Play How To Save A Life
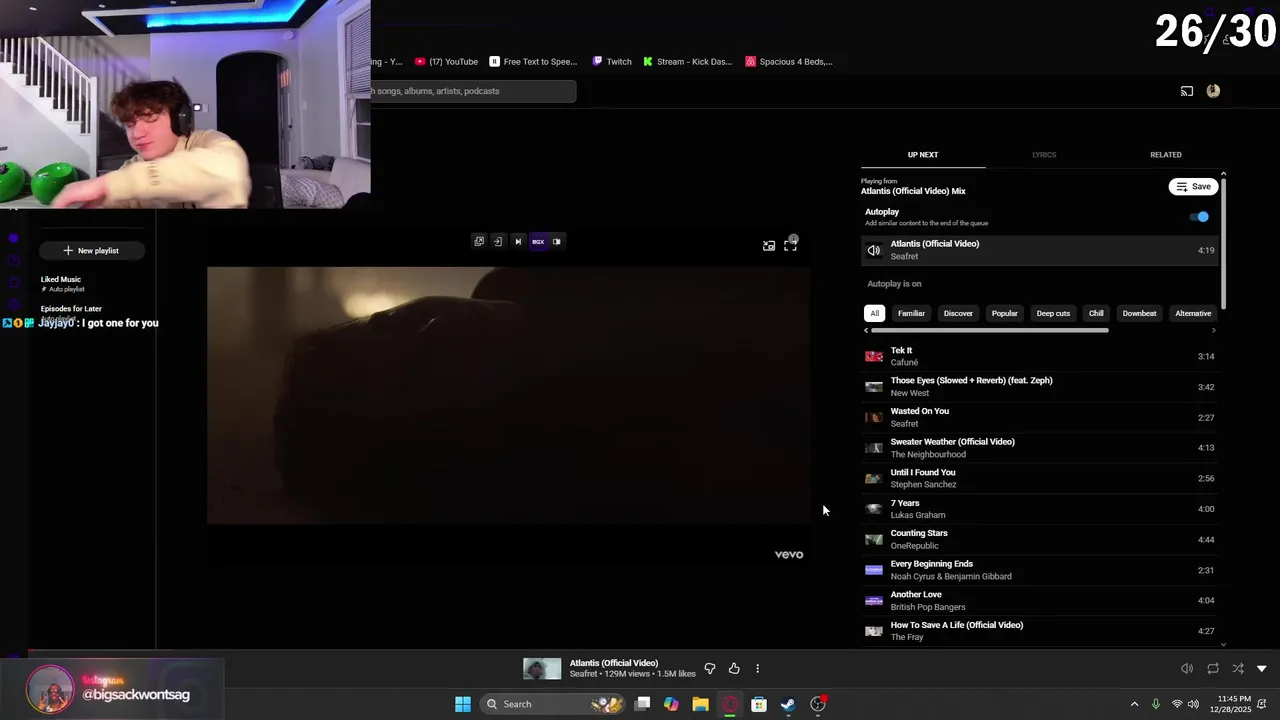Screen dimensions: 1280x720 1040,631
